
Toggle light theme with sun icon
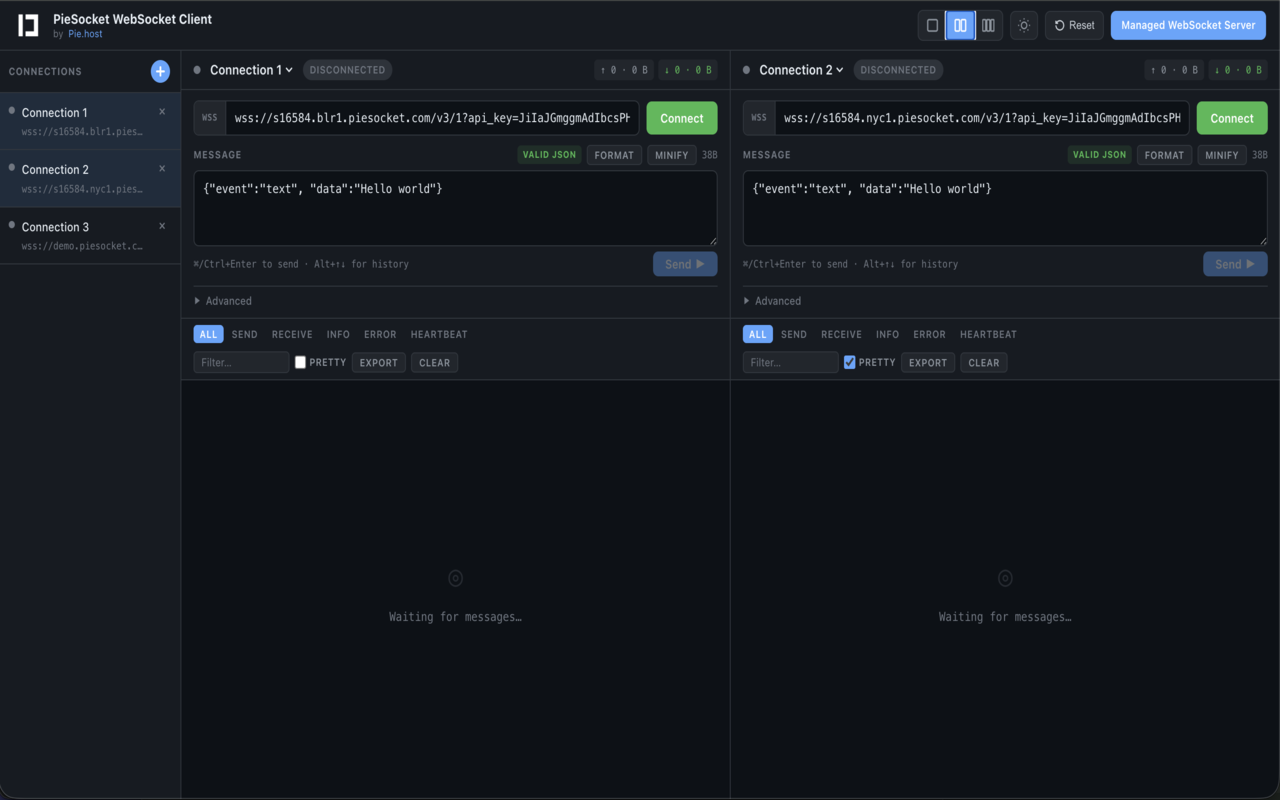click(x=1024, y=25)
